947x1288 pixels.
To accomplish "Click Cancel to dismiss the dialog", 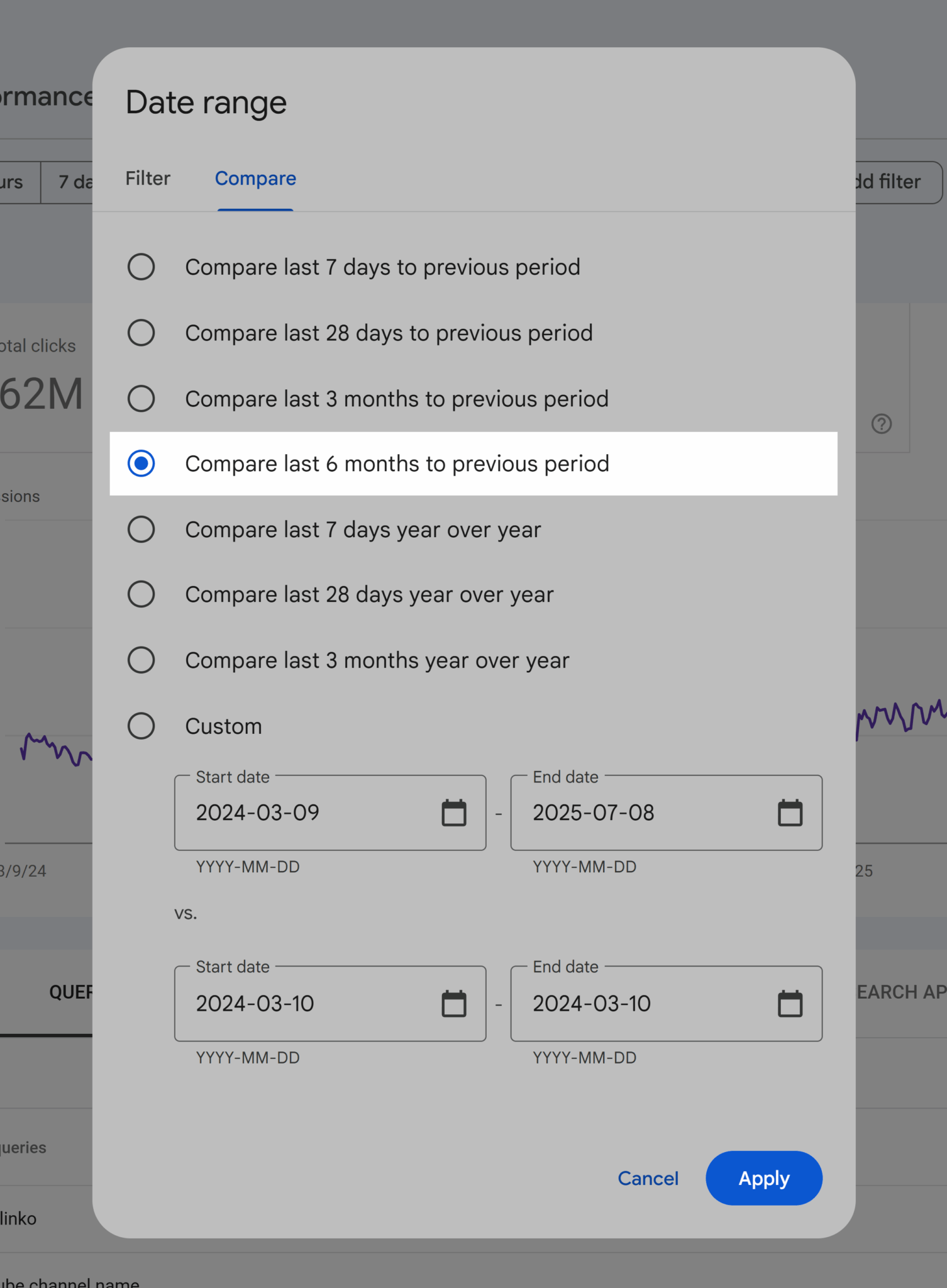I will (648, 1178).
